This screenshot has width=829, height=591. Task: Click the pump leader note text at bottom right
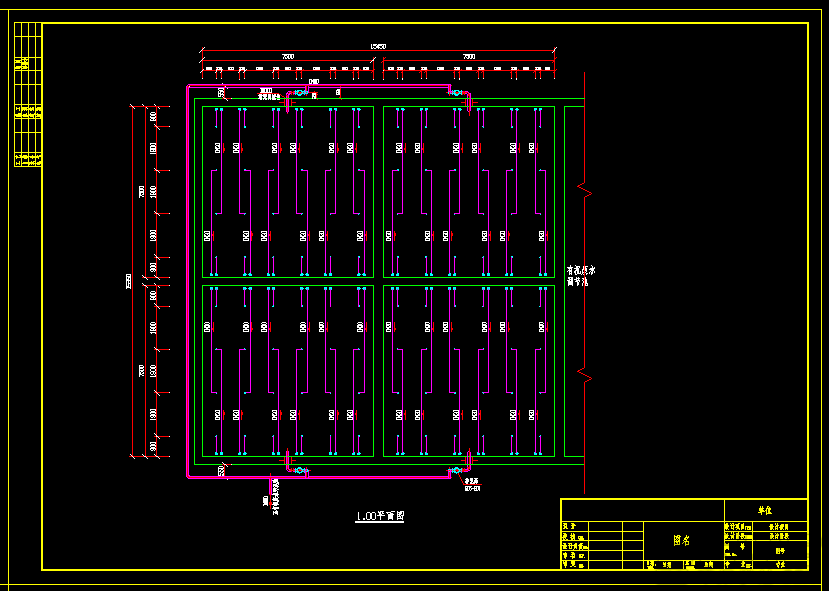(472, 485)
